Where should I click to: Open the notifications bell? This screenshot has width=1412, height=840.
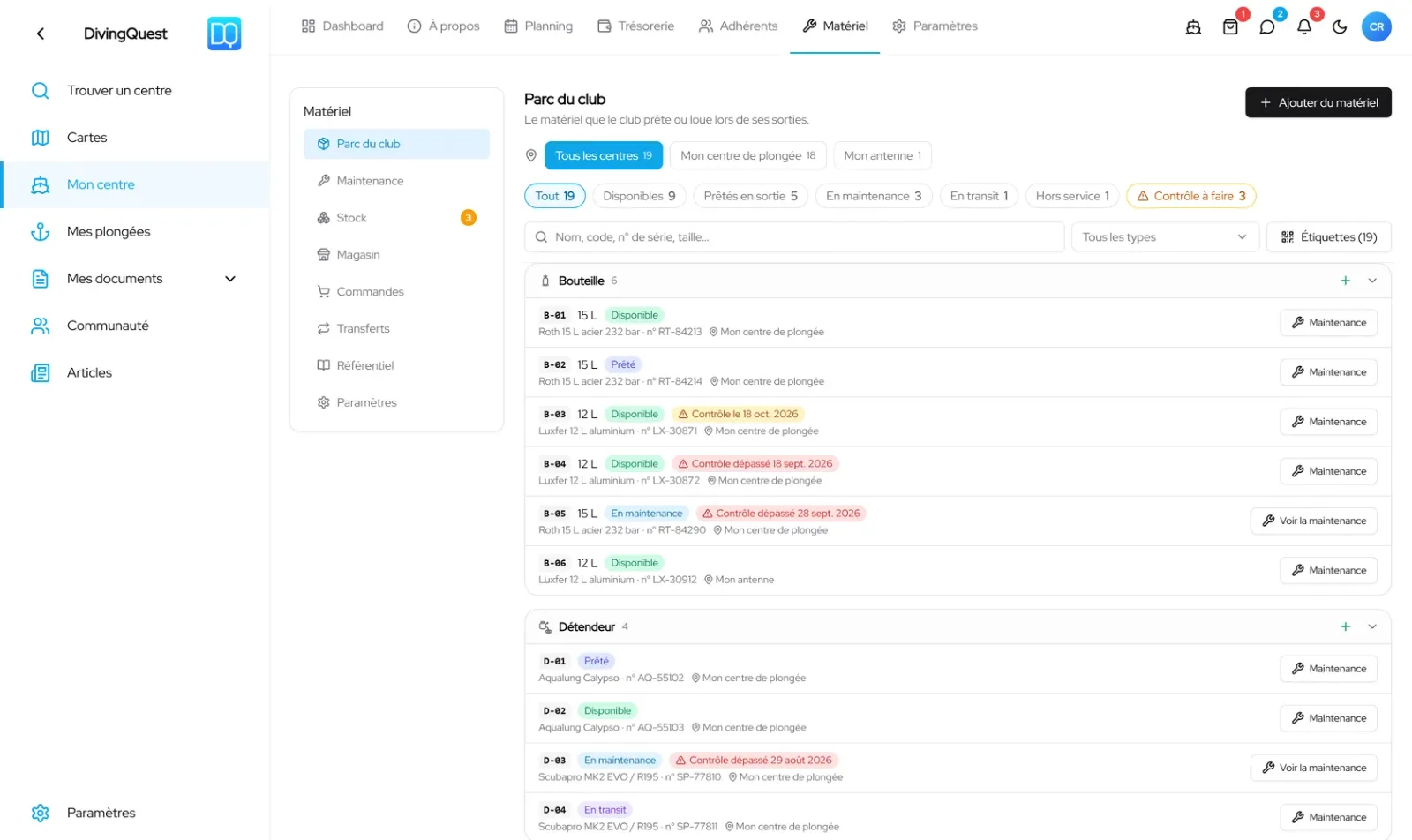pyautogui.click(x=1304, y=27)
